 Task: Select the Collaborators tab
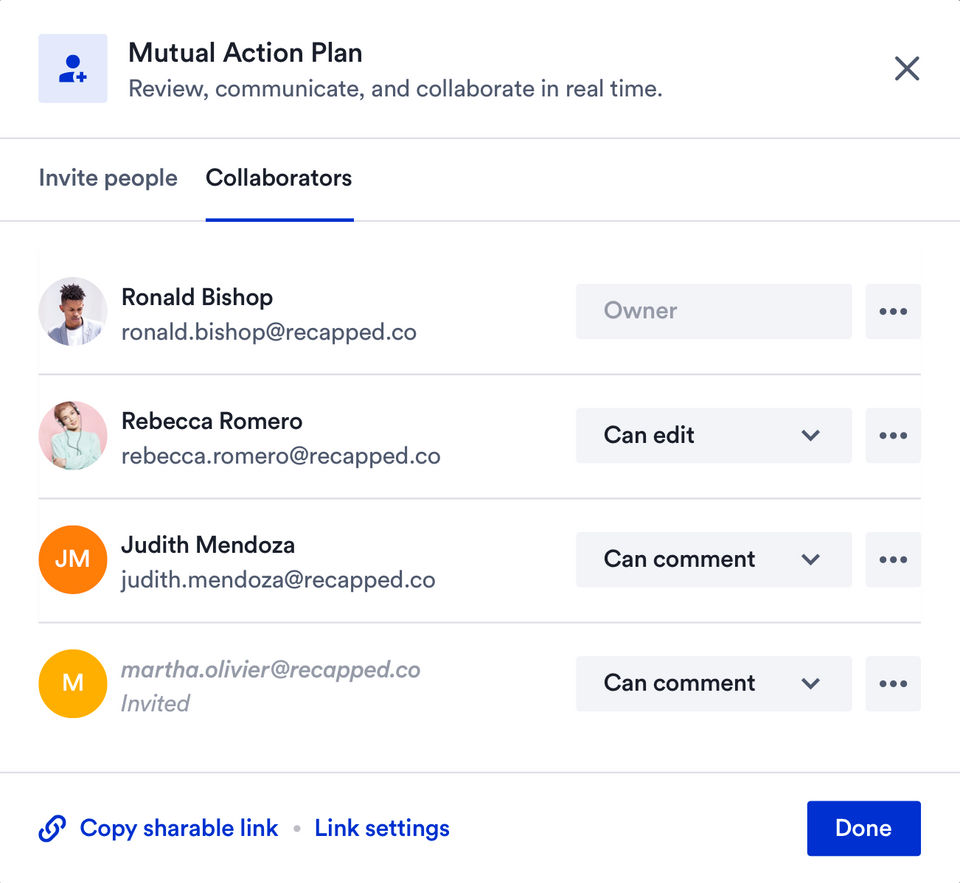[x=279, y=178]
